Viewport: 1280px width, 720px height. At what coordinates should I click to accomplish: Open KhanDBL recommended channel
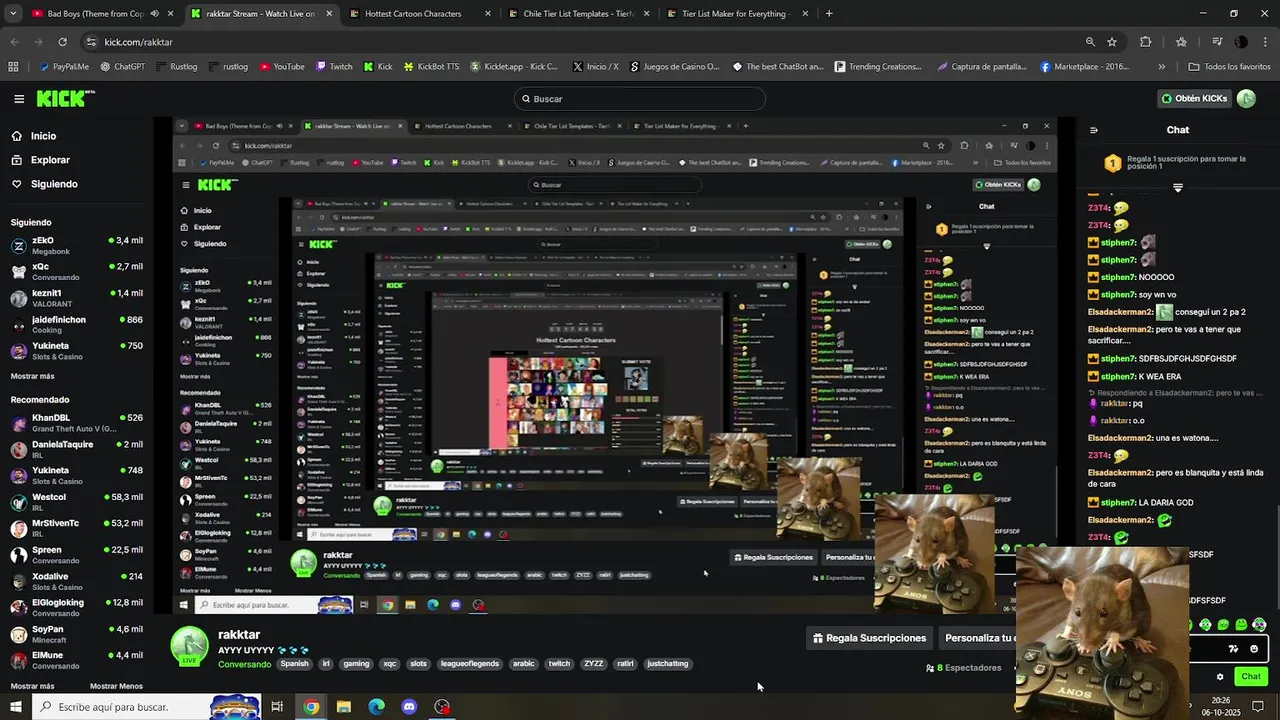tap(77, 423)
